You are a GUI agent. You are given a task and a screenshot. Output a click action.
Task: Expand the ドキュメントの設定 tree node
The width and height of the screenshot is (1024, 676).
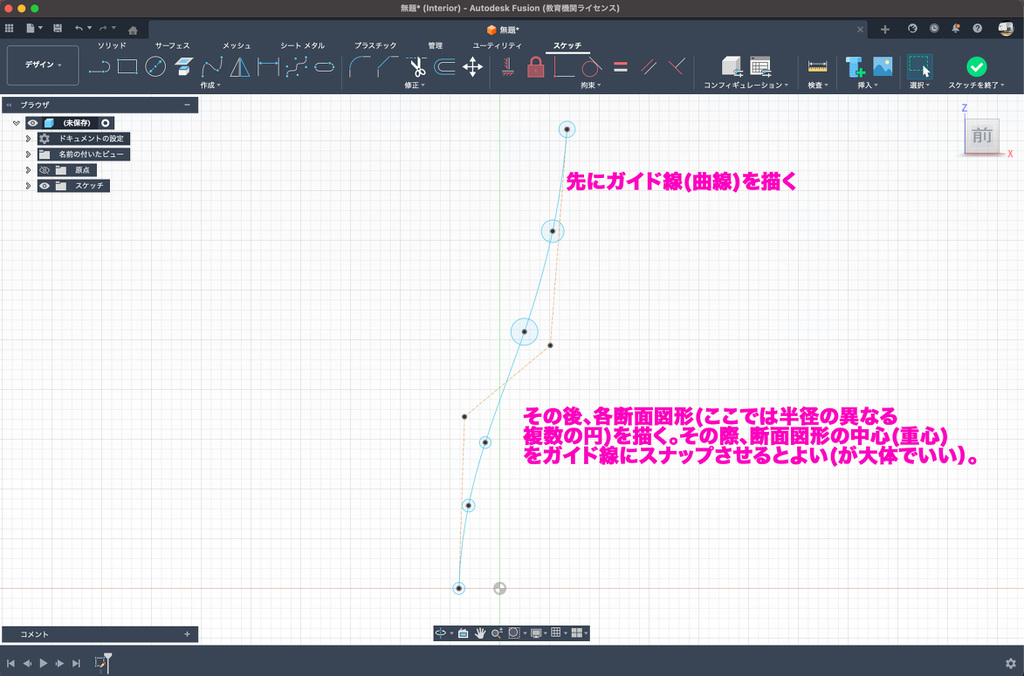(28, 139)
